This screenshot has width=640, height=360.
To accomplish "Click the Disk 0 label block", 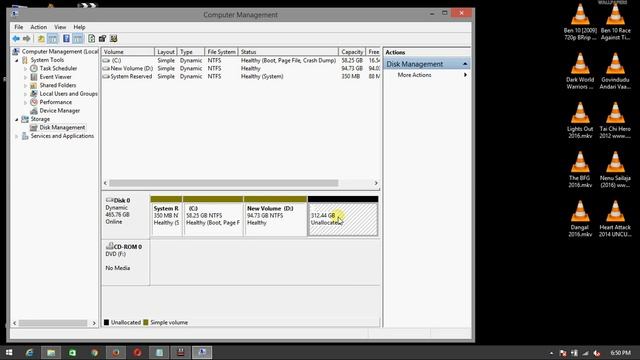I will point(125,216).
